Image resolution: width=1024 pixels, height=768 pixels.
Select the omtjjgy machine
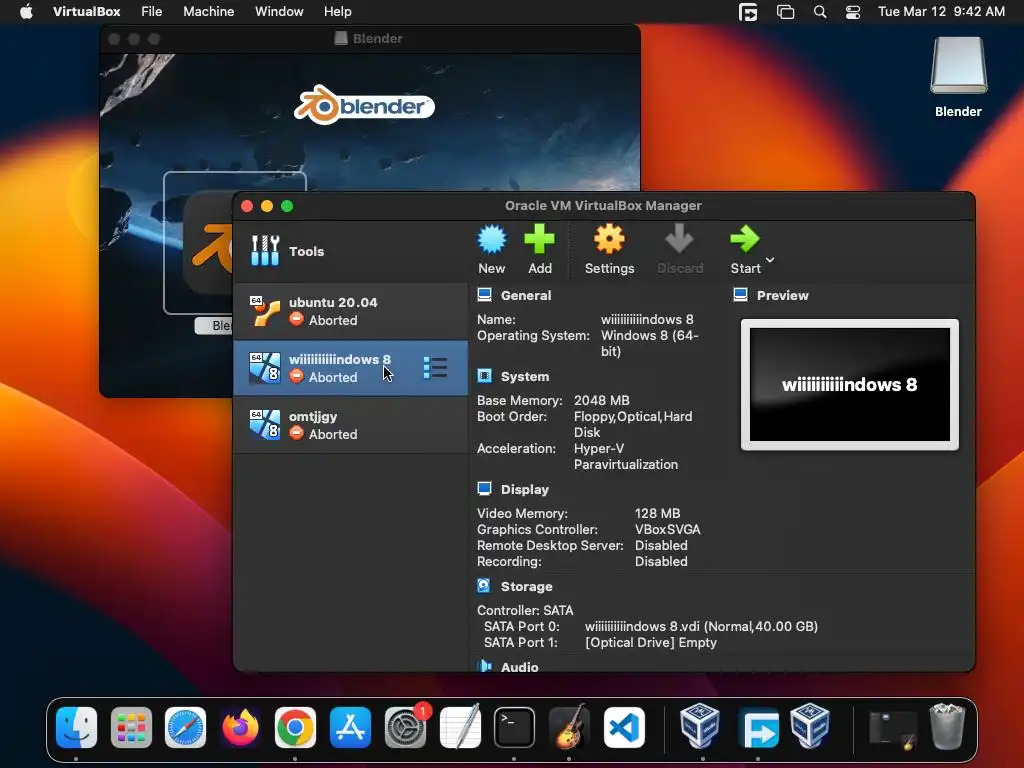tap(351, 425)
